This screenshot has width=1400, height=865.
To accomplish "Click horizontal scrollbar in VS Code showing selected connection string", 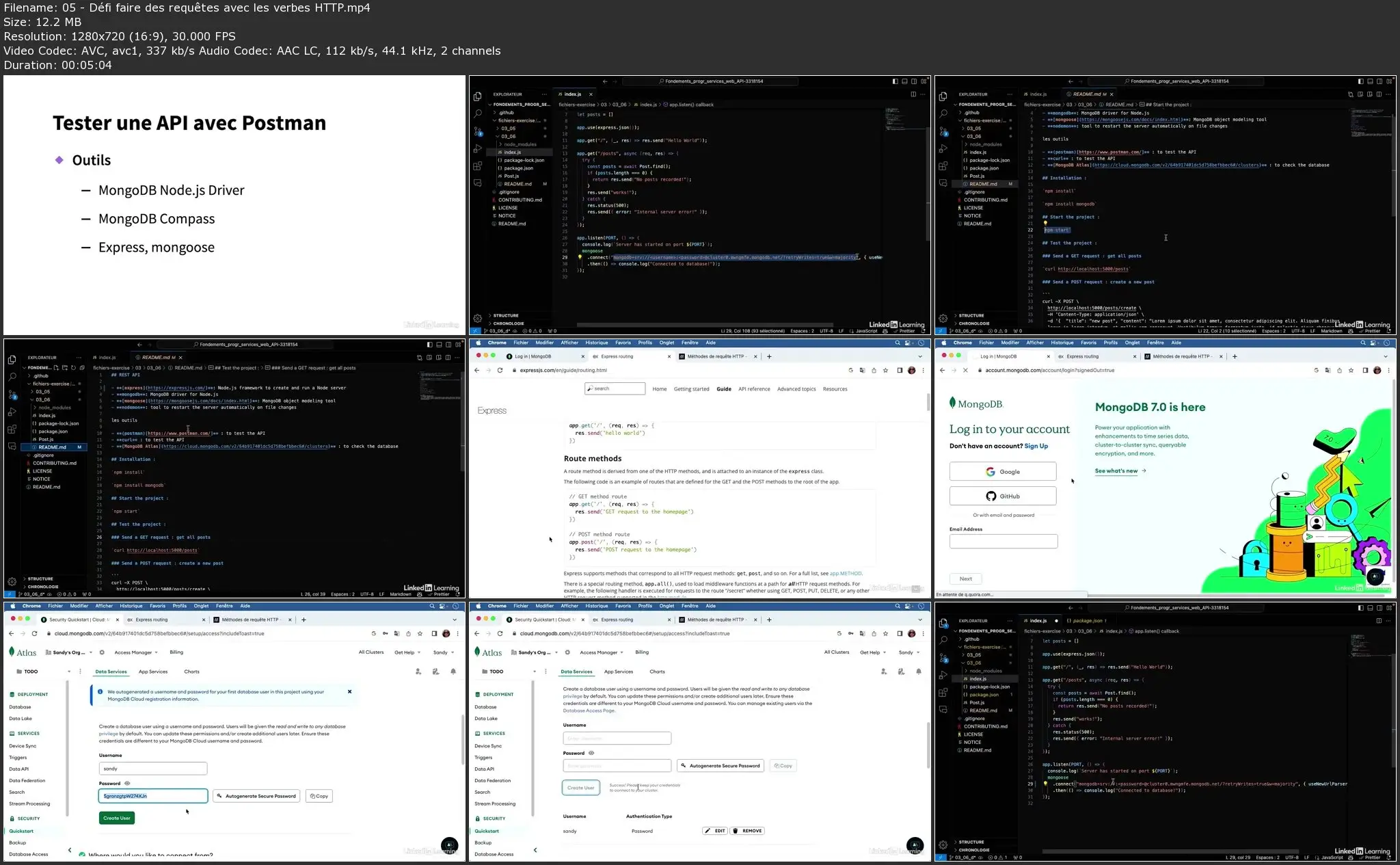I will [704, 324].
